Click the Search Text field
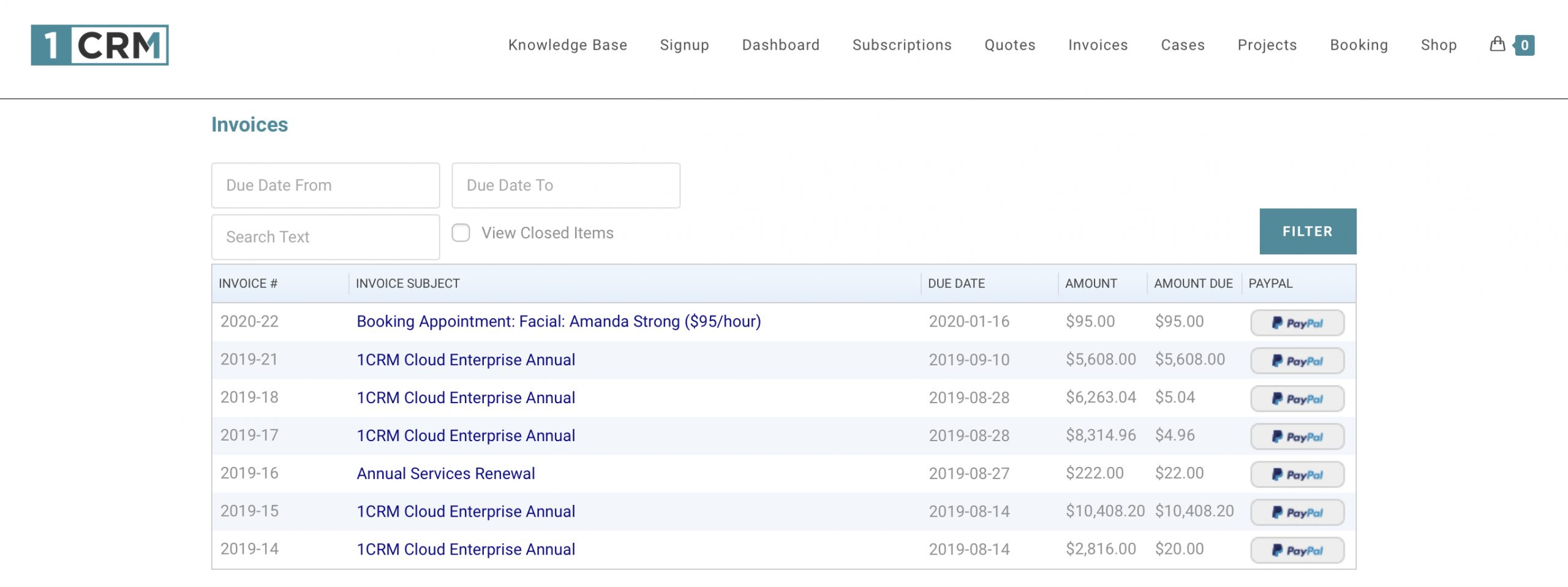The image size is (1568, 587). pos(325,237)
